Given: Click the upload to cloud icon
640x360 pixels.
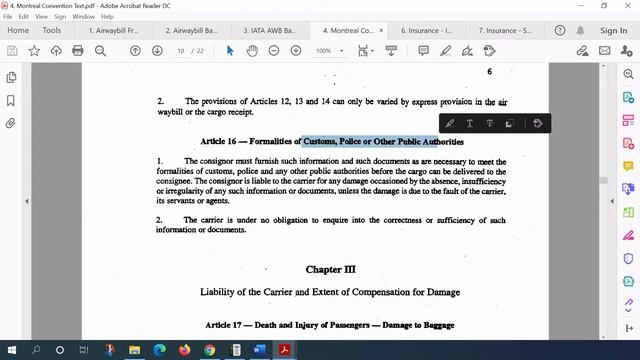Looking at the screenshot, I should coord(56,51).
